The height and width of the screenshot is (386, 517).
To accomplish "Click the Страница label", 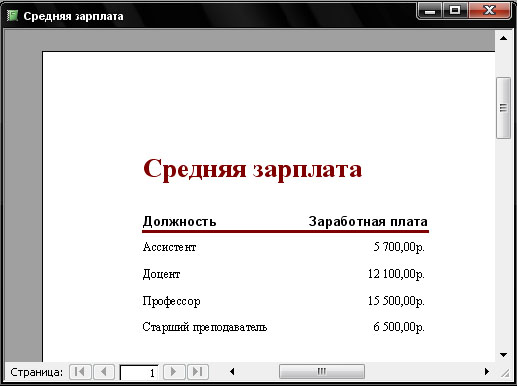I will [x=37, y=372].
